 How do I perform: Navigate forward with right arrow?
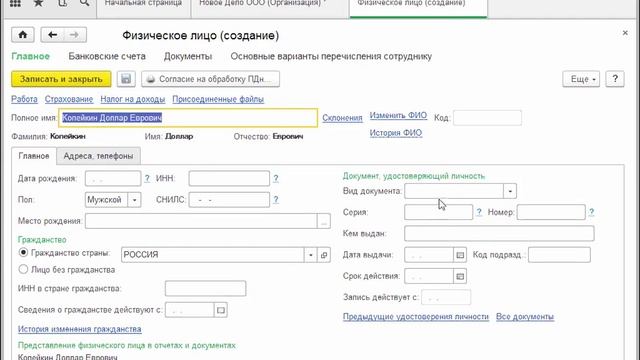75,35
